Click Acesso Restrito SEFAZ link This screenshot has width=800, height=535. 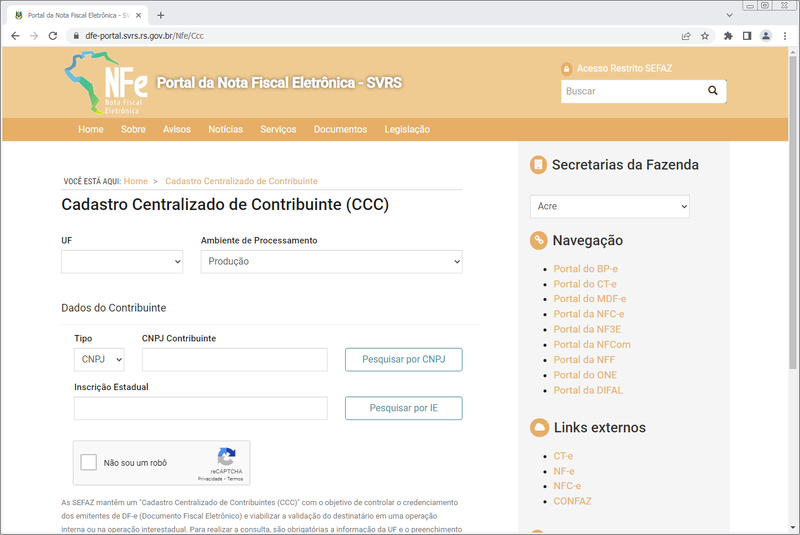(x=624, y=68)
